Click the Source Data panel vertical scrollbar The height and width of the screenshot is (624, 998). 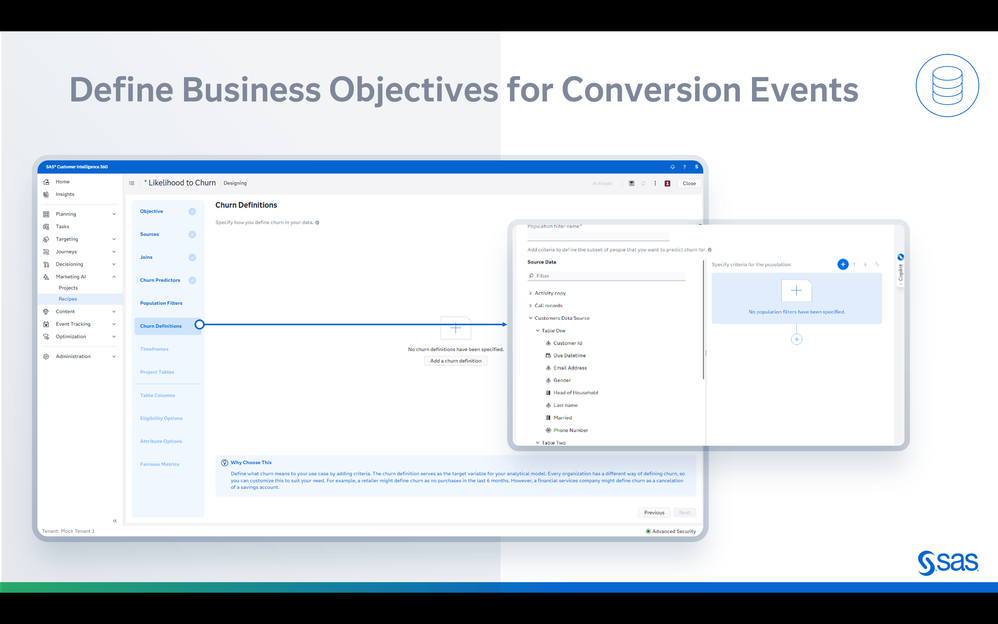click(703, 320)
